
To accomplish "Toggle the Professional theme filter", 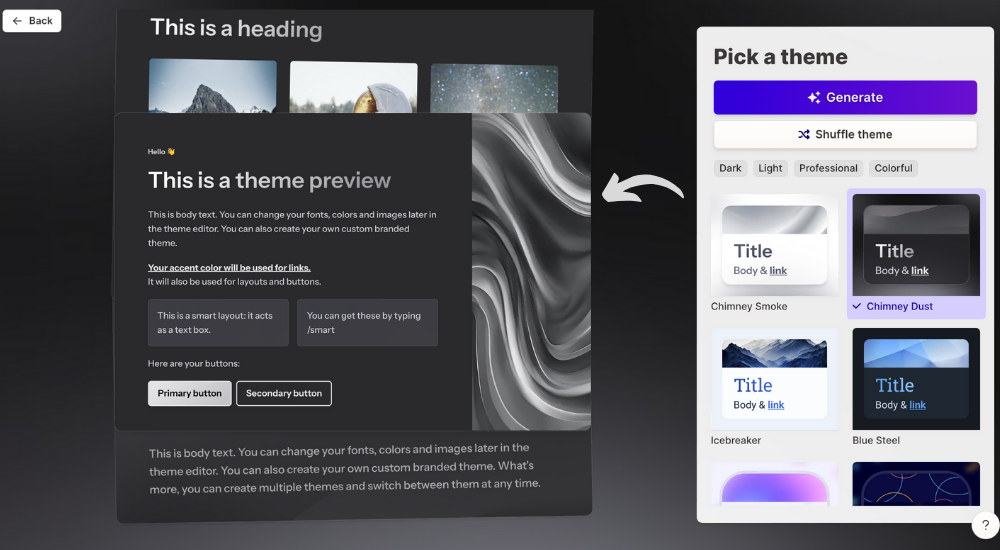I will point(828,168).
